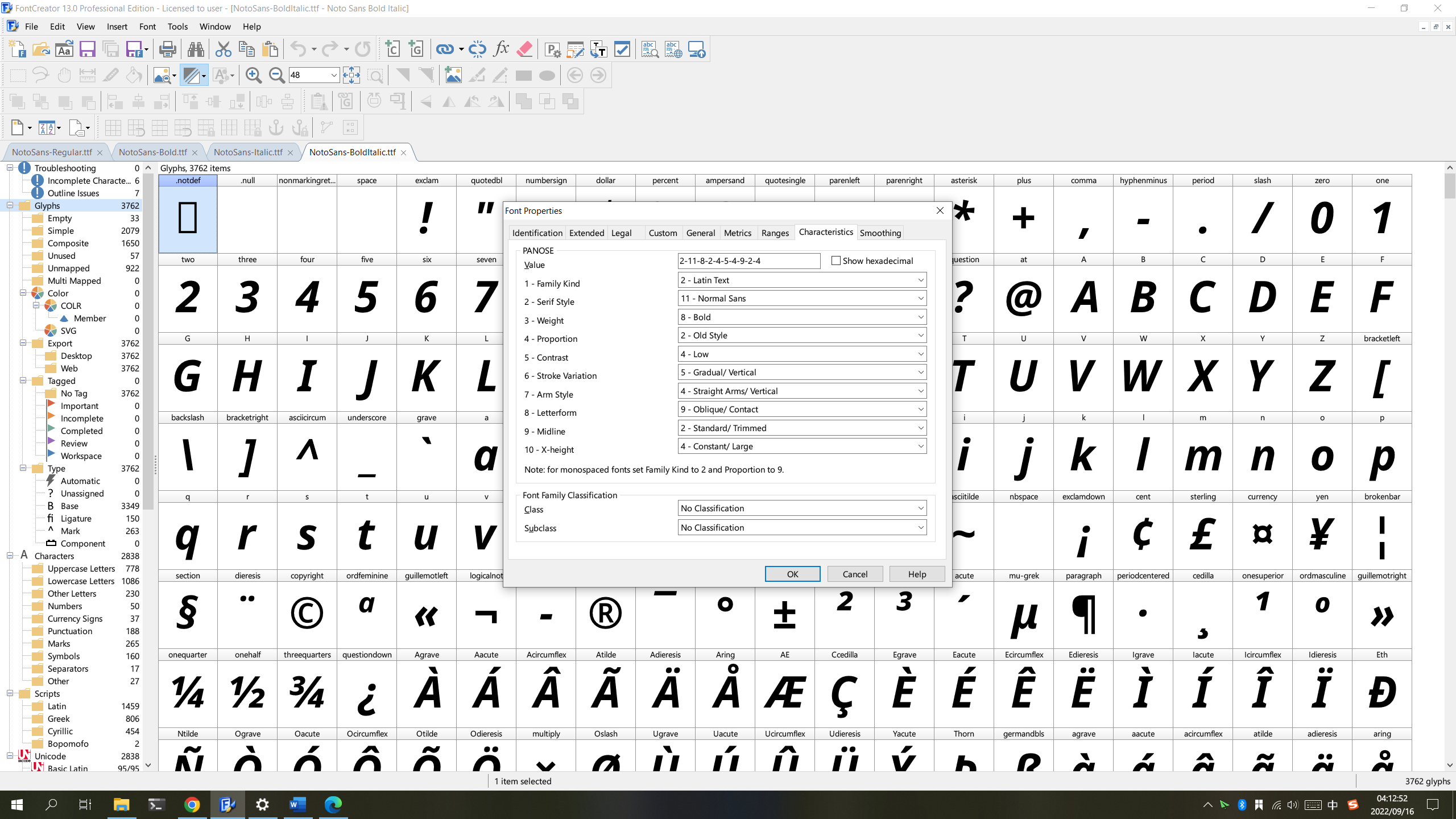Confirm changes with the OK button
This screenshot has height=819, width=1456.
coord(792,574)
